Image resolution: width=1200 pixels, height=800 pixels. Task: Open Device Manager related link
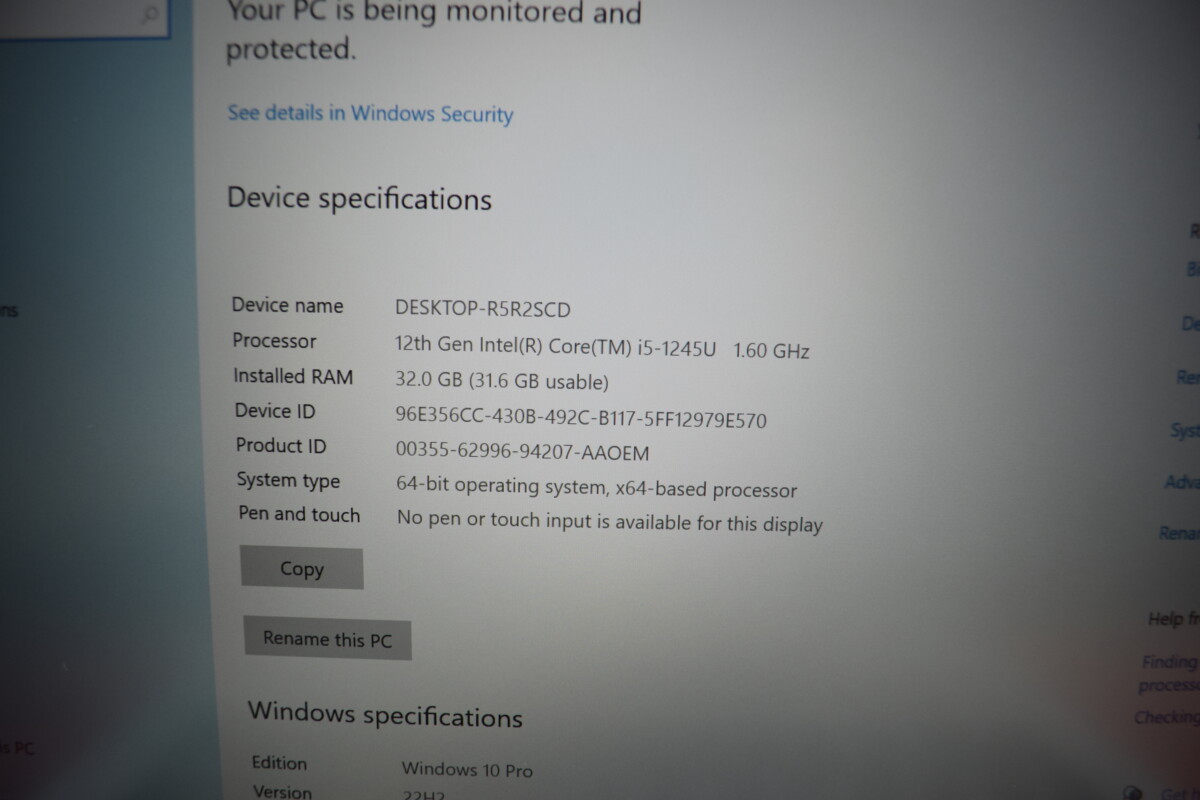point(1191,324)
